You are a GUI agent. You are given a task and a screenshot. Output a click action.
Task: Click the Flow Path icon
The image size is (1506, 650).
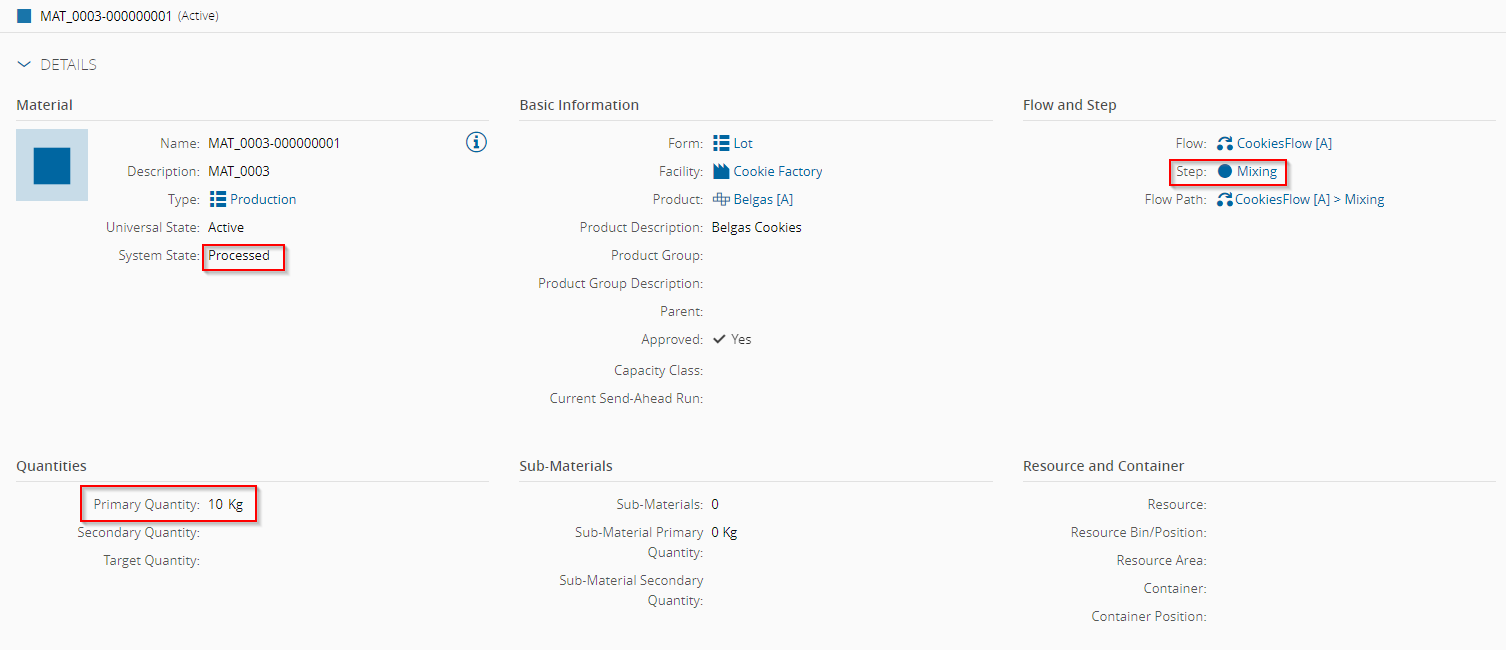click(x=1225, y=199)
